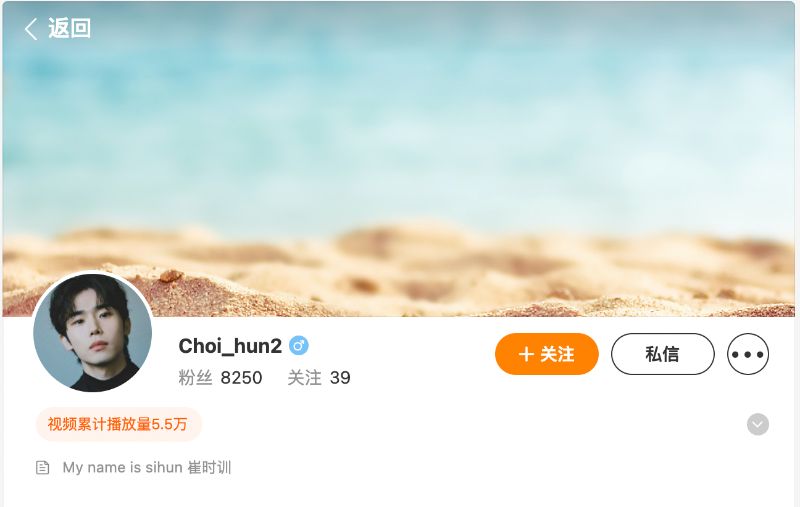
Task: View the 8250 follower count
Action: click(x=241, y=378)
